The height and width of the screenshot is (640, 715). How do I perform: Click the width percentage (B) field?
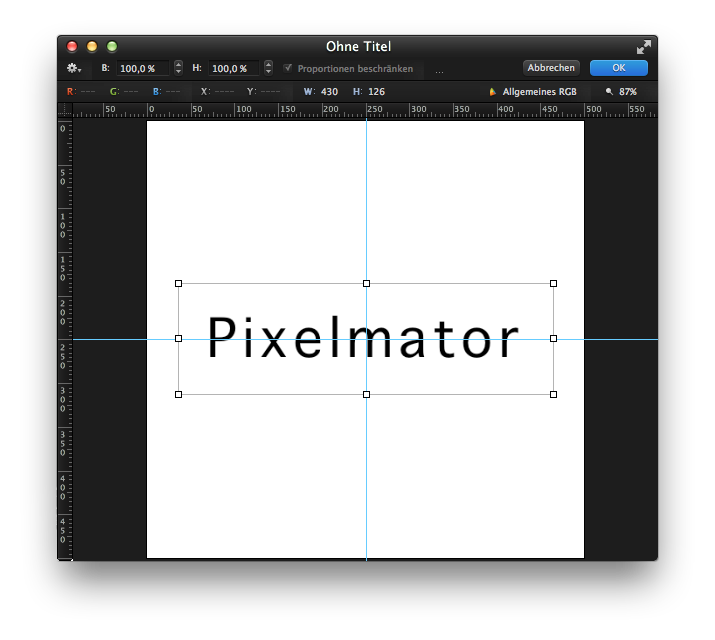(143, 68)
